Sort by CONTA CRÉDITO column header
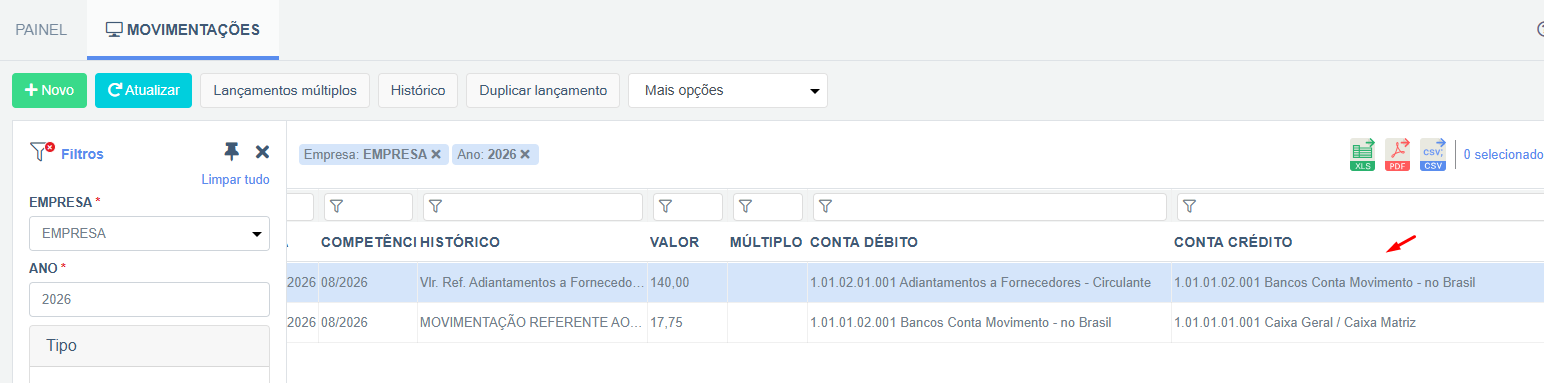 1233,243
